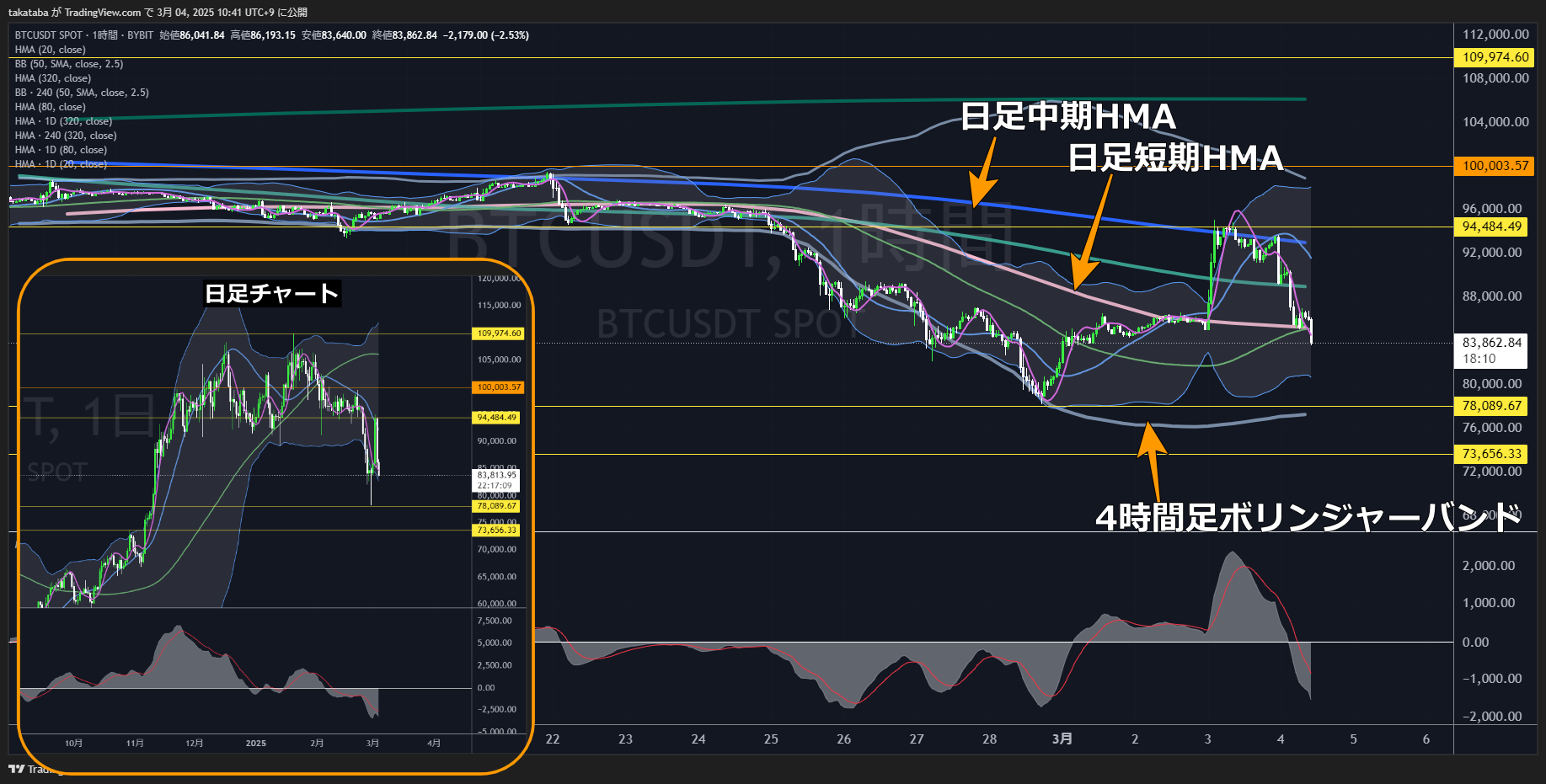Click the 日足チャート title in the inset
Viewport: 1546px width, 784px height.
(x=272, y=293)
